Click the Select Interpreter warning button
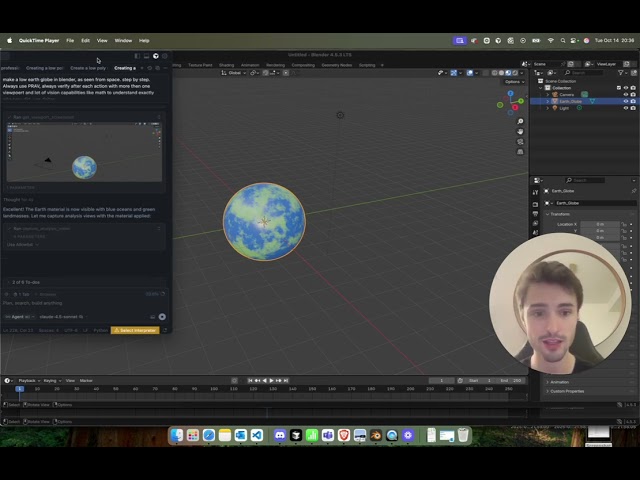The height and width of the screenshot is (480, 640). tap(135, 330)
